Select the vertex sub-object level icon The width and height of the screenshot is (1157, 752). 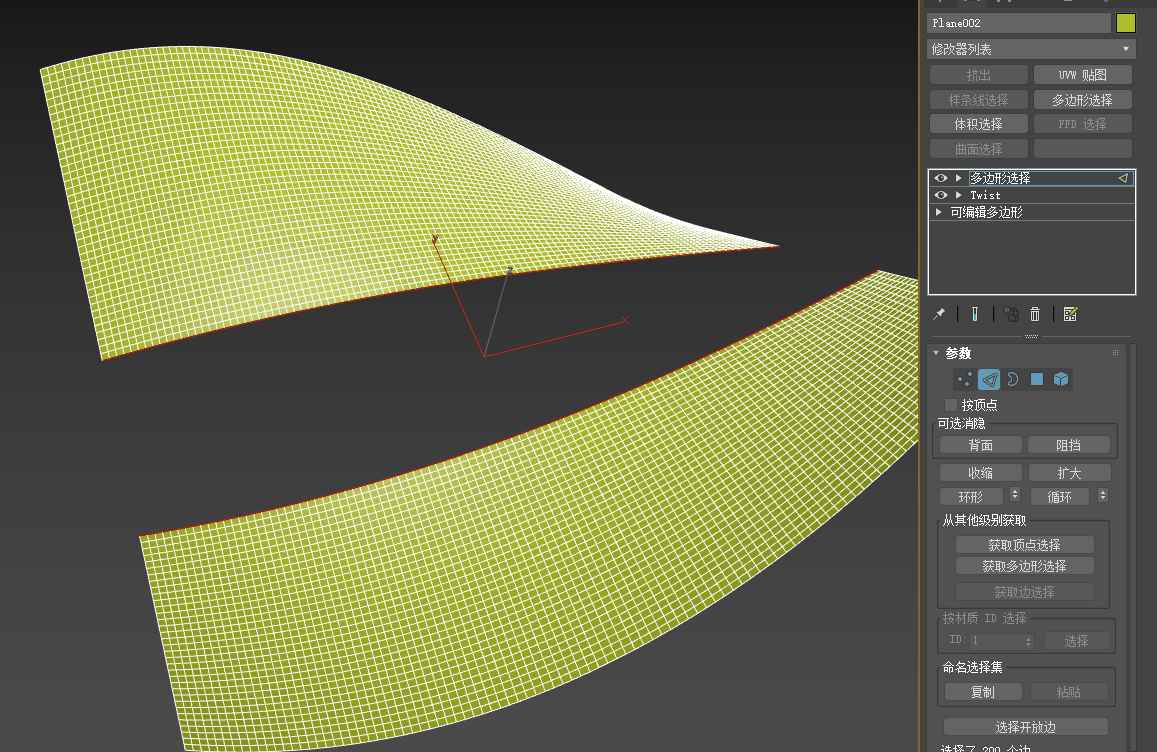click(964, 379)
